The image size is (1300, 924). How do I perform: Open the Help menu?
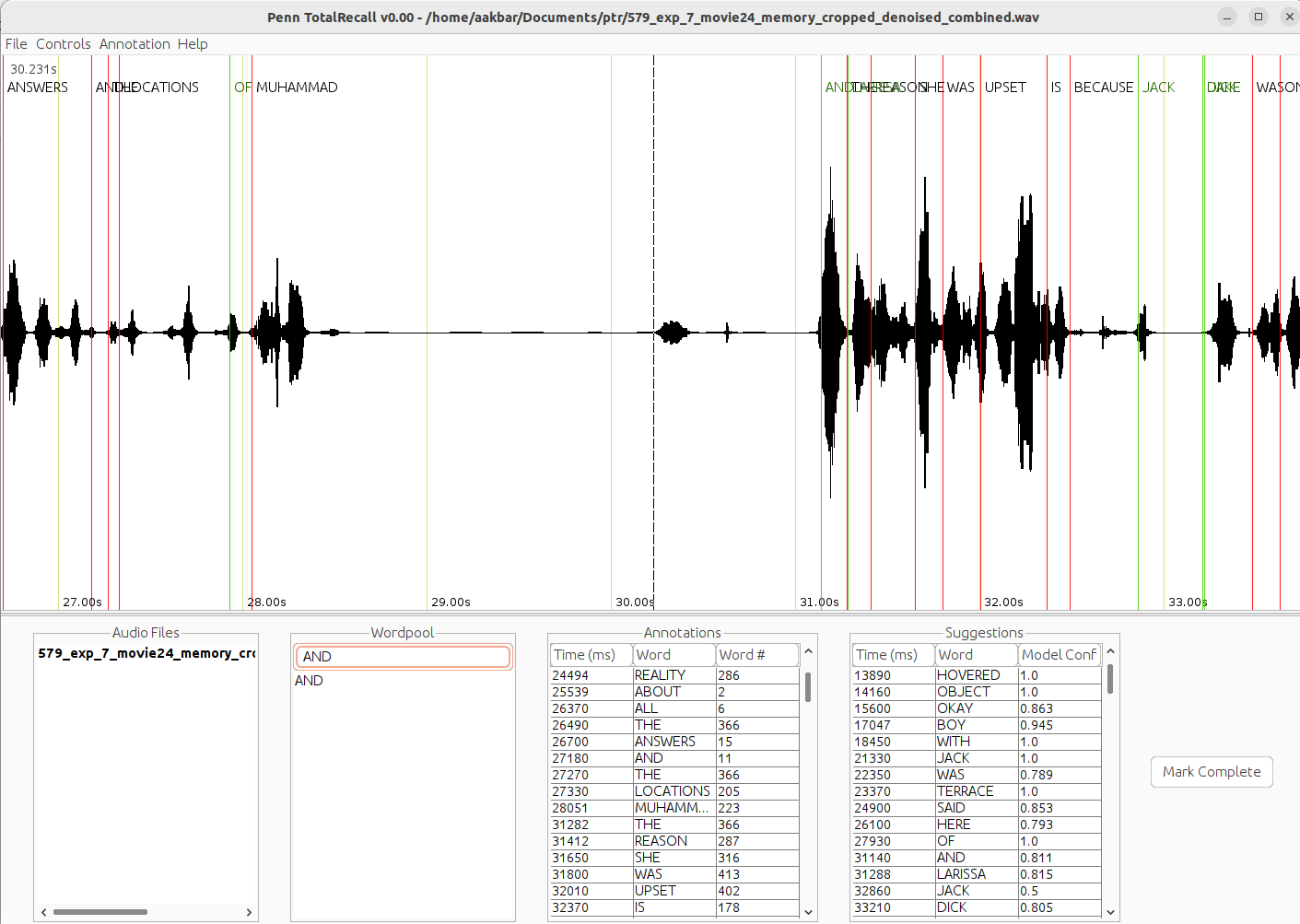[193, 44]
